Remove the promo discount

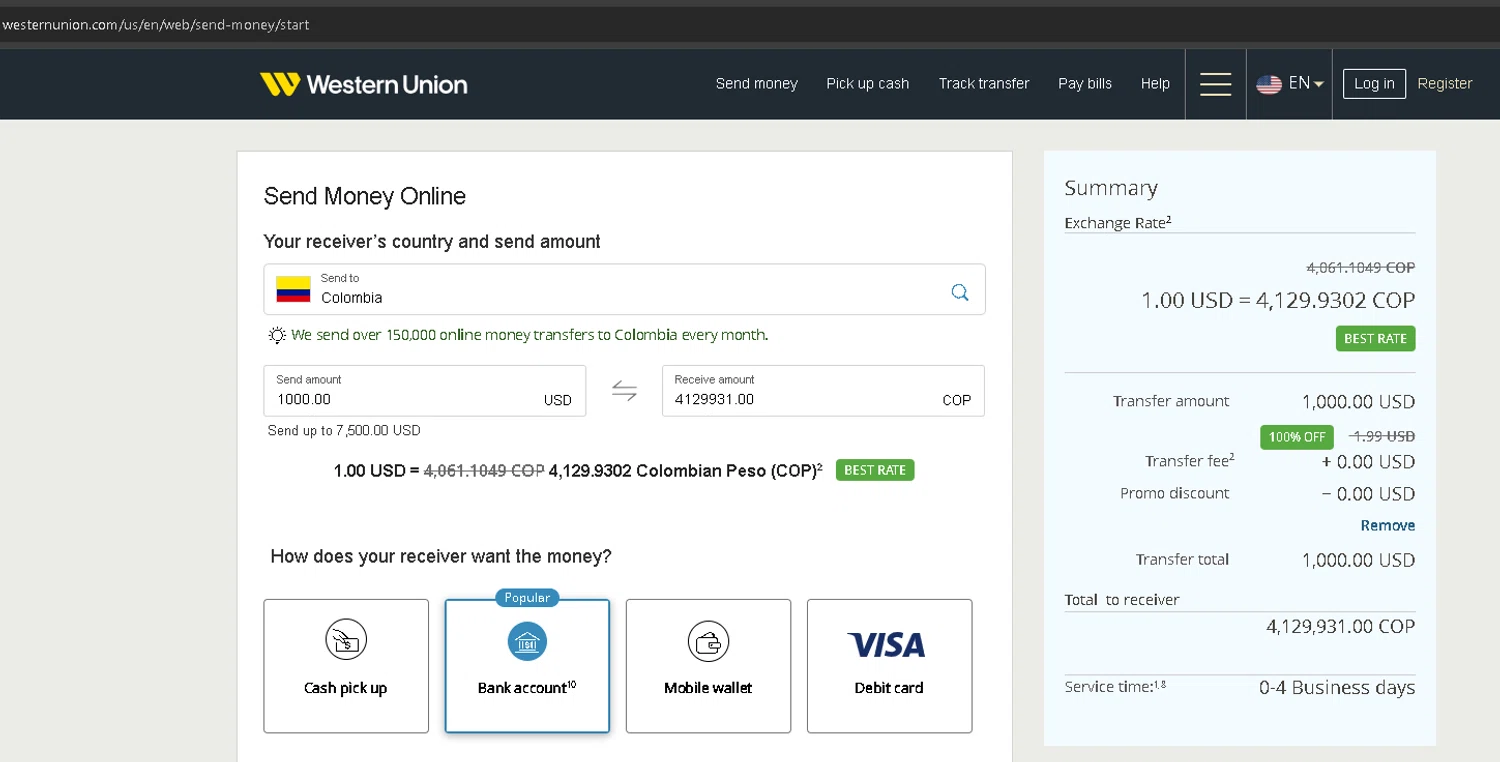pos(1388,525)
